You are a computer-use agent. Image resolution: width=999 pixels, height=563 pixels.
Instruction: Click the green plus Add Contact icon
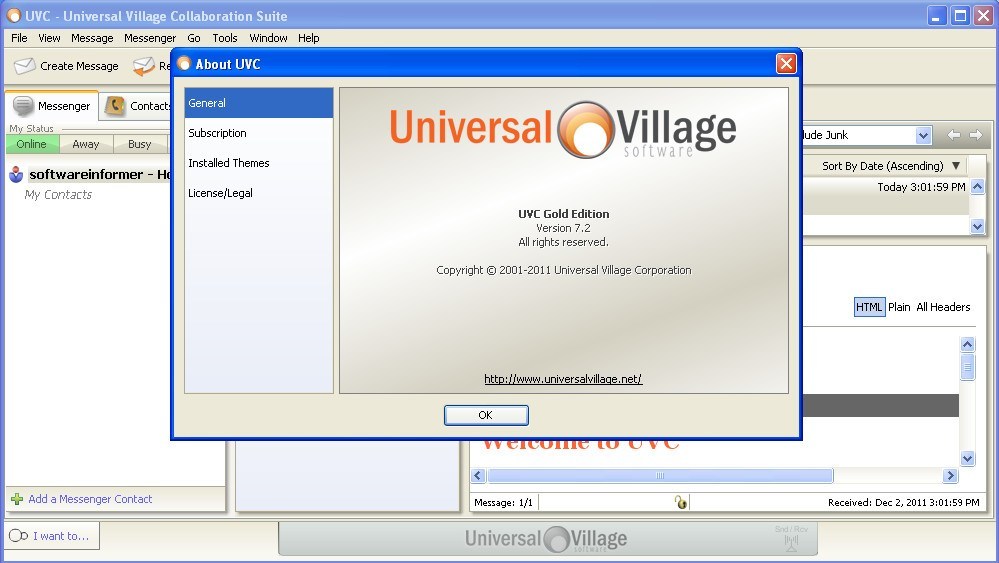[x=17, y=499]
